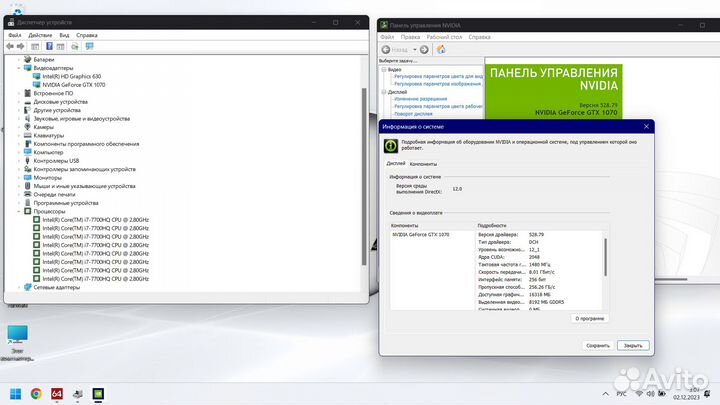Click the Wi-Fi icon in system tray
720x405 pixels.
click(639, 394)
